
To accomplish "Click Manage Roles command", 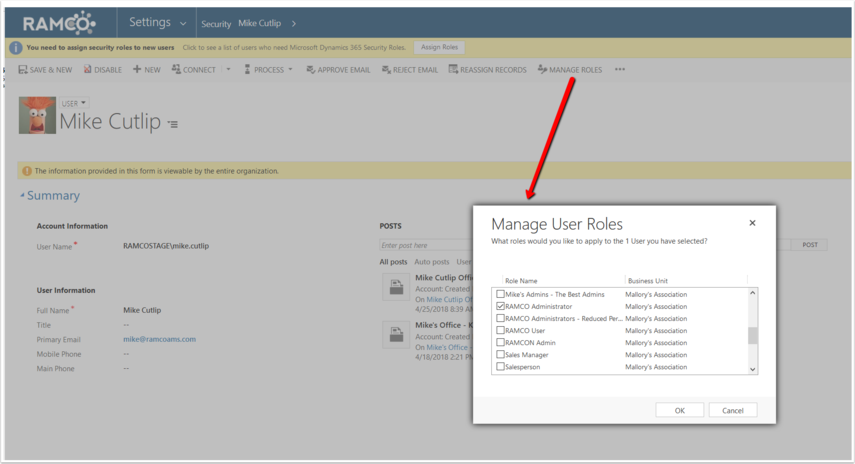I will pyautogui.click(x=570, y=70).
